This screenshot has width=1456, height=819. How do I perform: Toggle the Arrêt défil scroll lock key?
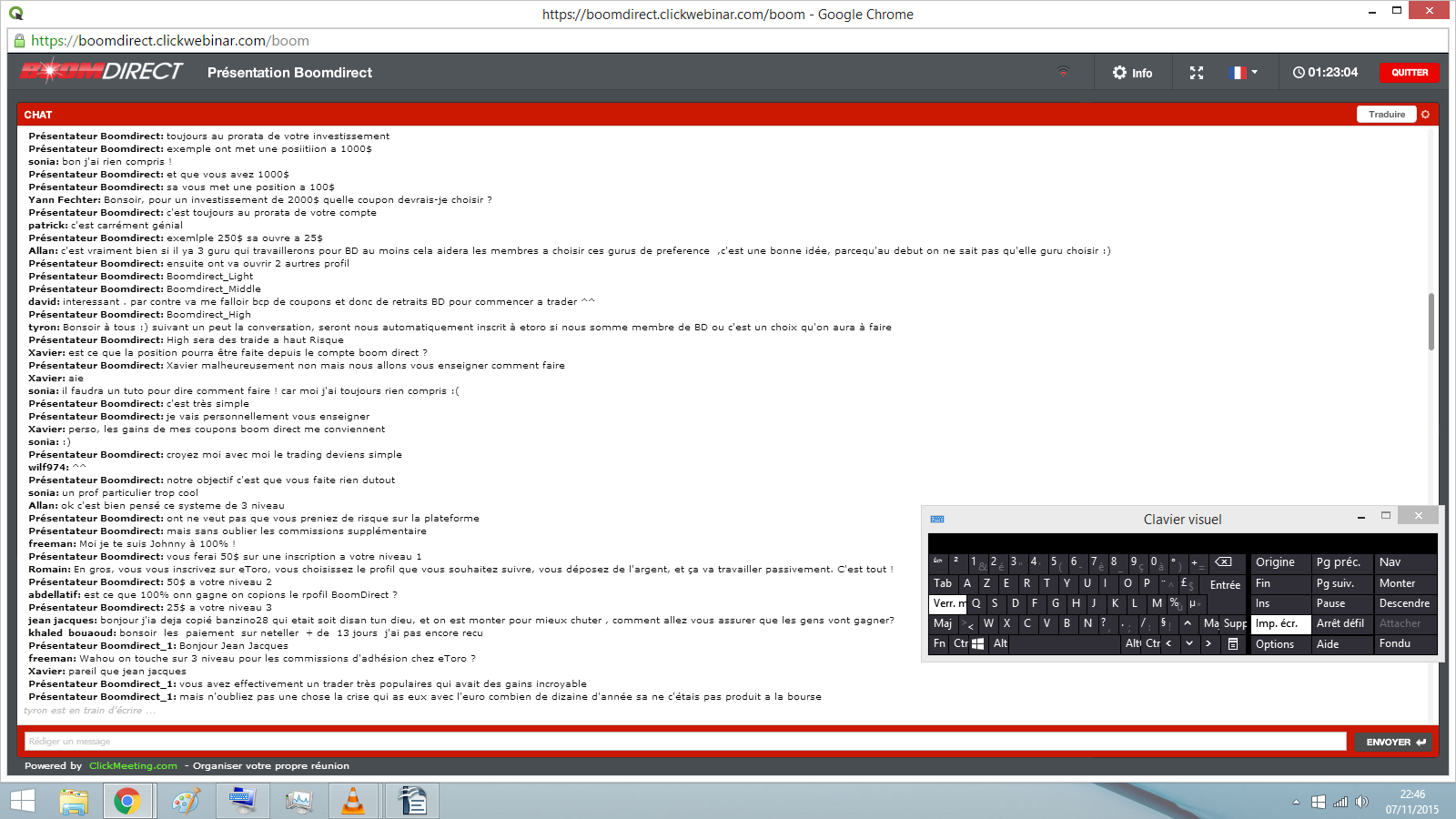[1340, 623]
